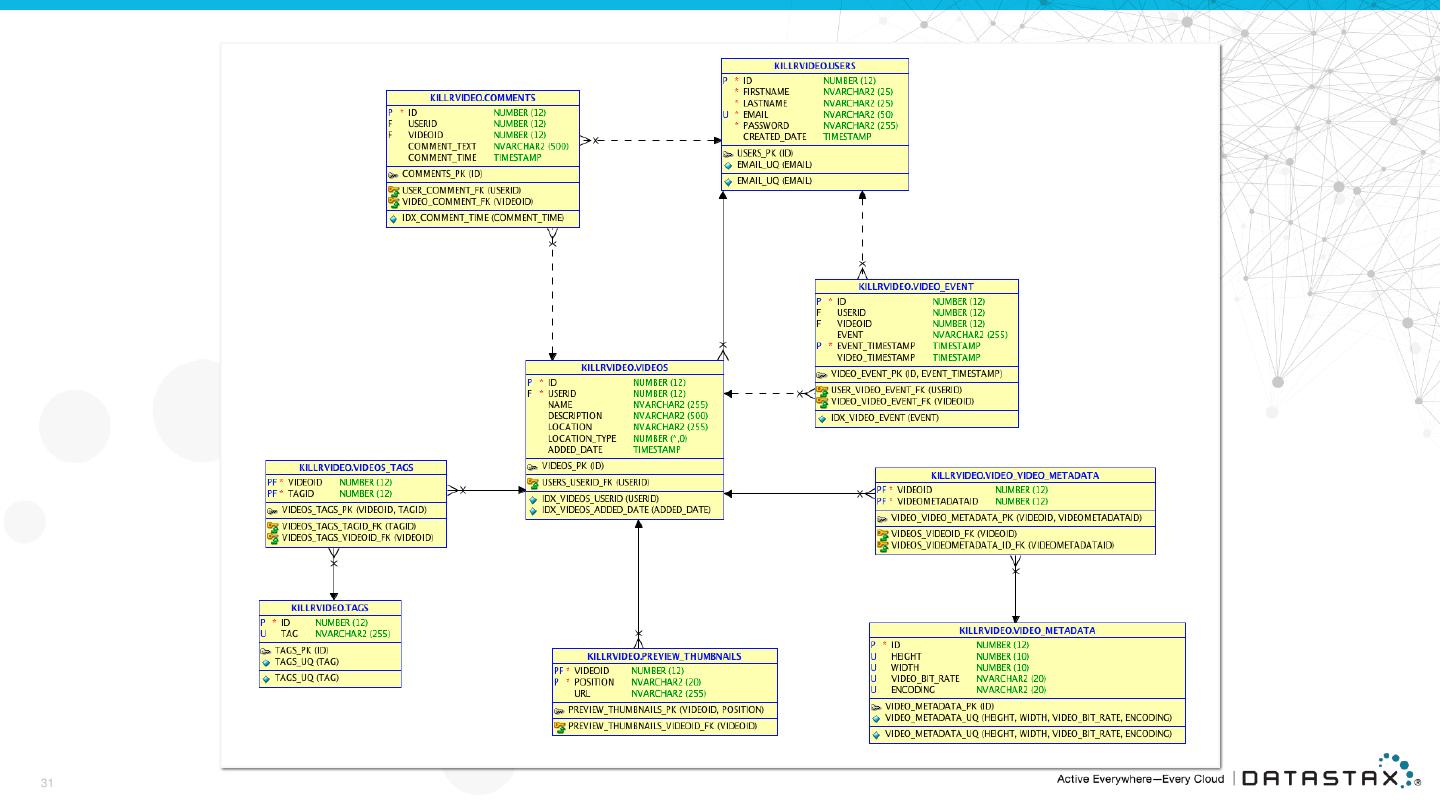
Task: Select the foreign key icon beside USERS_USERID_FK
Action: tap(533, 483)
